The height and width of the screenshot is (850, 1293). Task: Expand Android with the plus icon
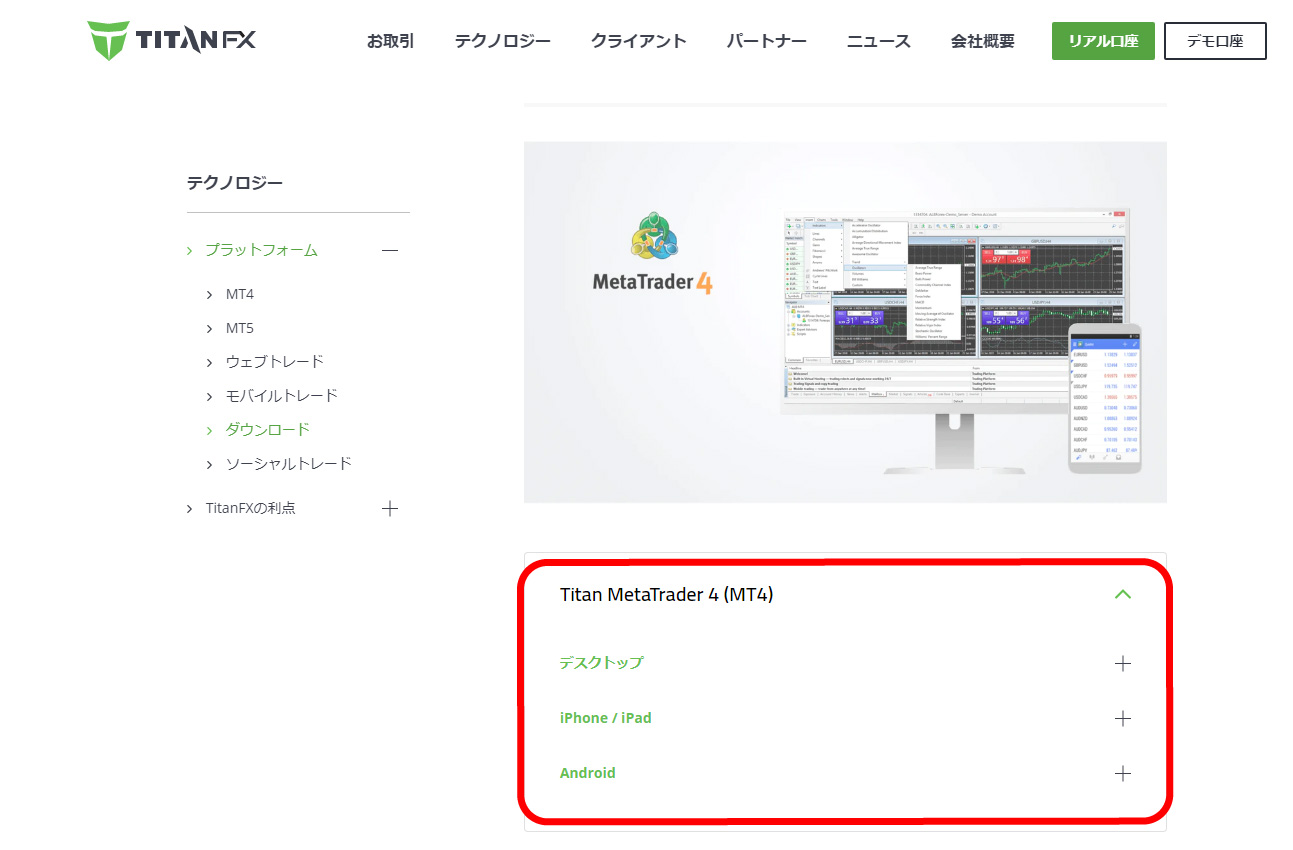(x=1123, y=773)
